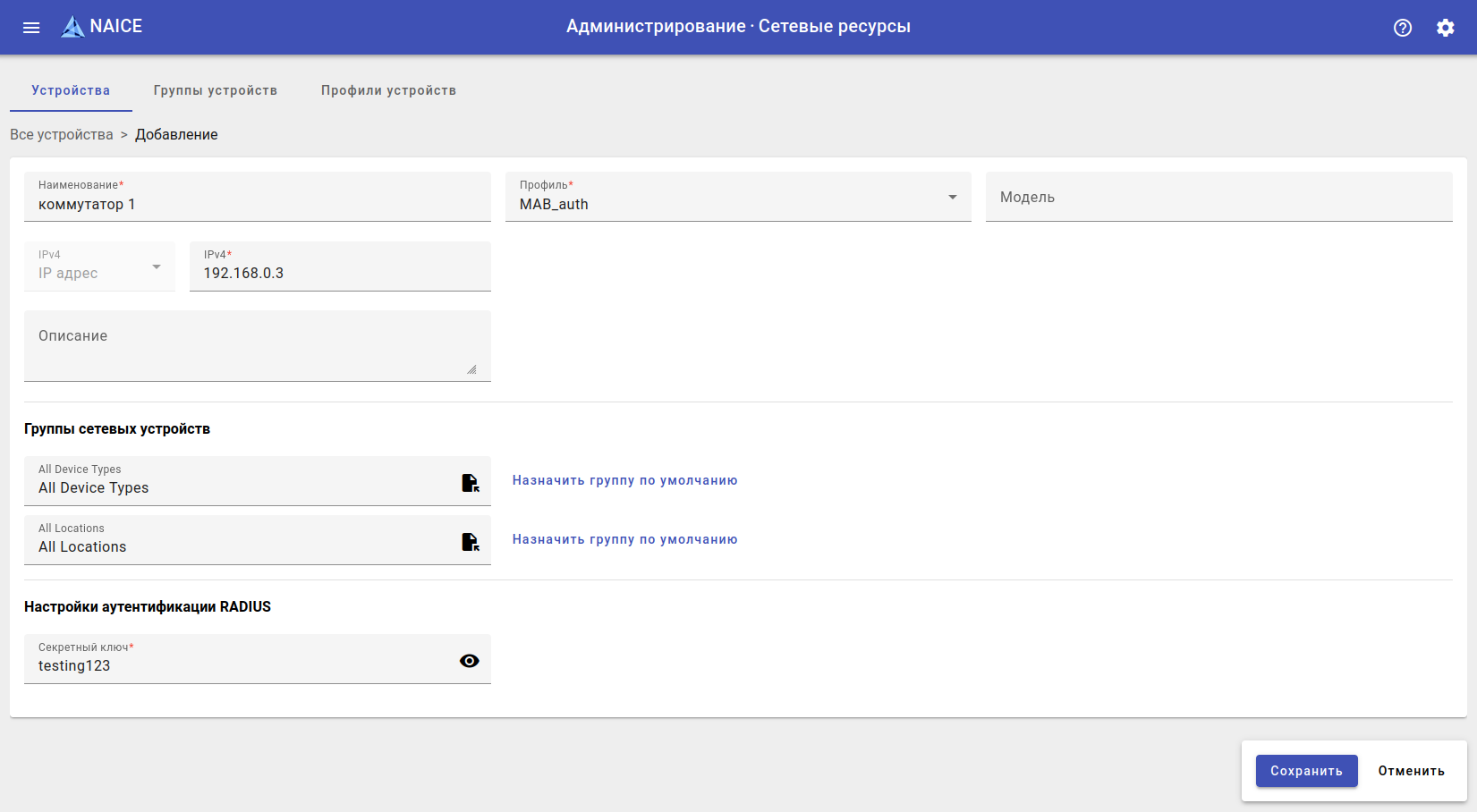Expand the Профиль dropdown arrow
The image size is (1477, 812).
pos(953,197)
